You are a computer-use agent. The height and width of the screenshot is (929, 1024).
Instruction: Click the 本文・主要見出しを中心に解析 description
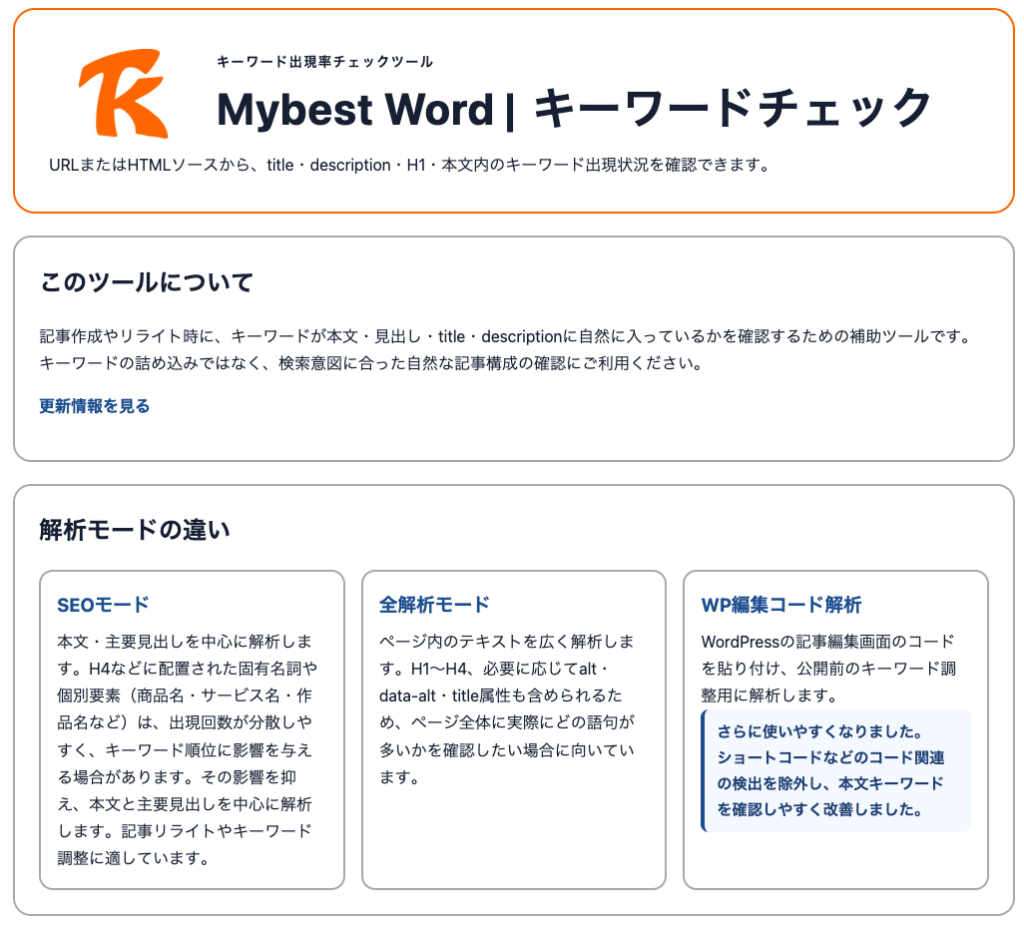[187, 749]
